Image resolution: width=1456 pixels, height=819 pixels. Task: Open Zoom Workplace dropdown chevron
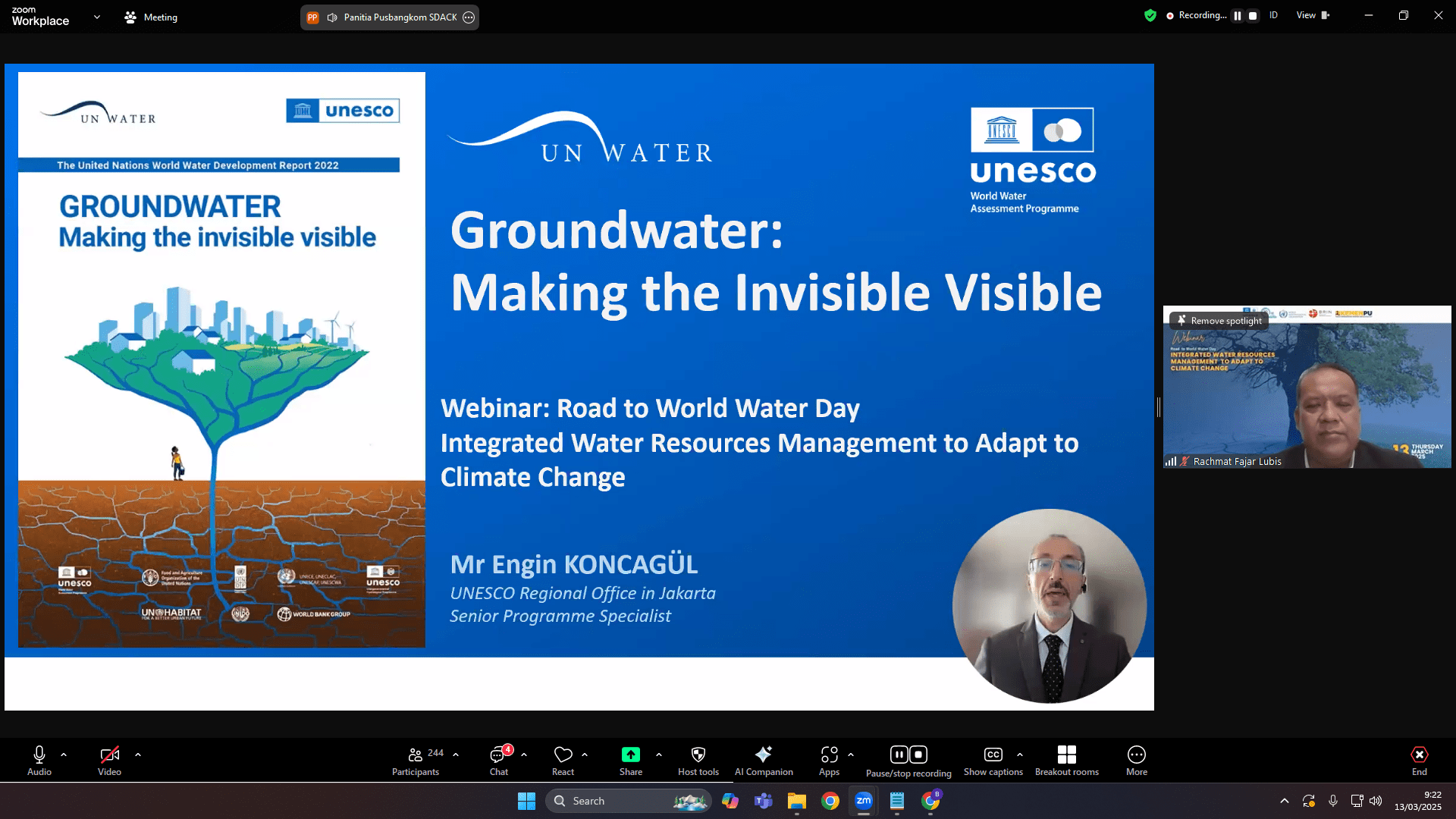click(x=97, y=17)
